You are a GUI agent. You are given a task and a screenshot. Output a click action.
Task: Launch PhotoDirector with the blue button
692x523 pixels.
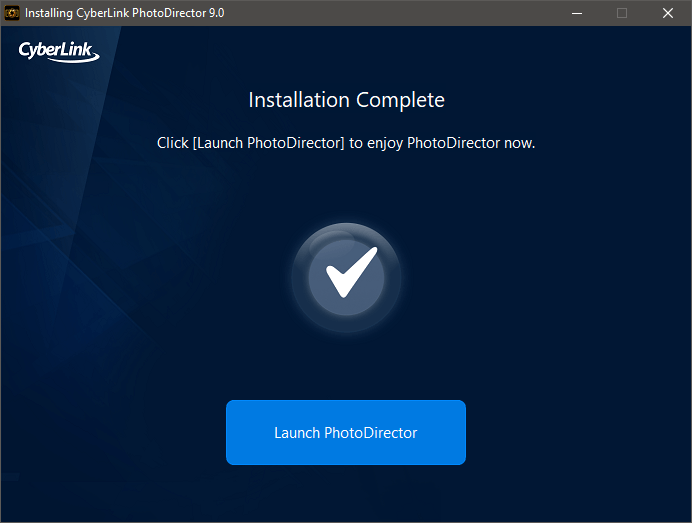coord(346,432)
